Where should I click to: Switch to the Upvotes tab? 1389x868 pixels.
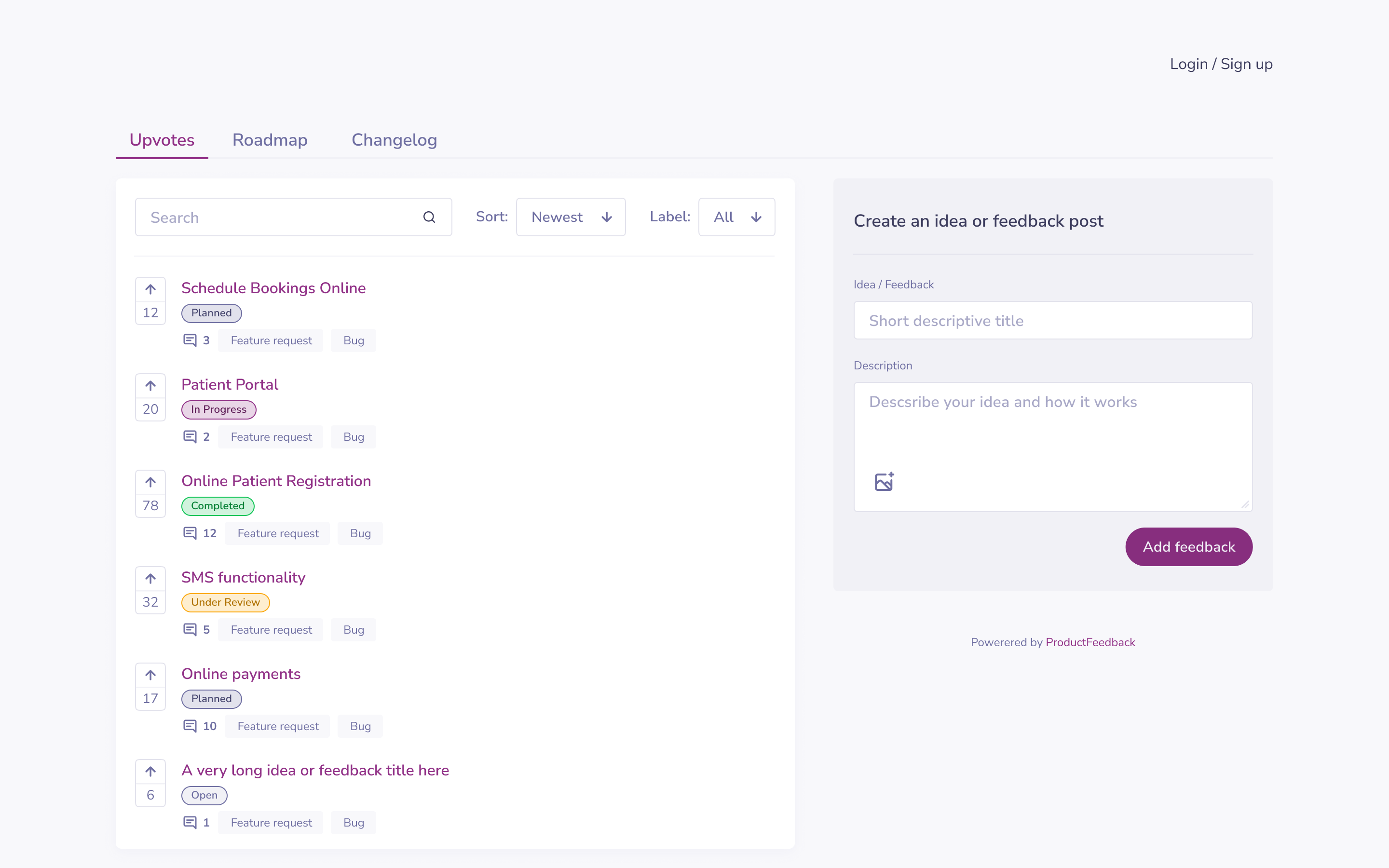162,140
